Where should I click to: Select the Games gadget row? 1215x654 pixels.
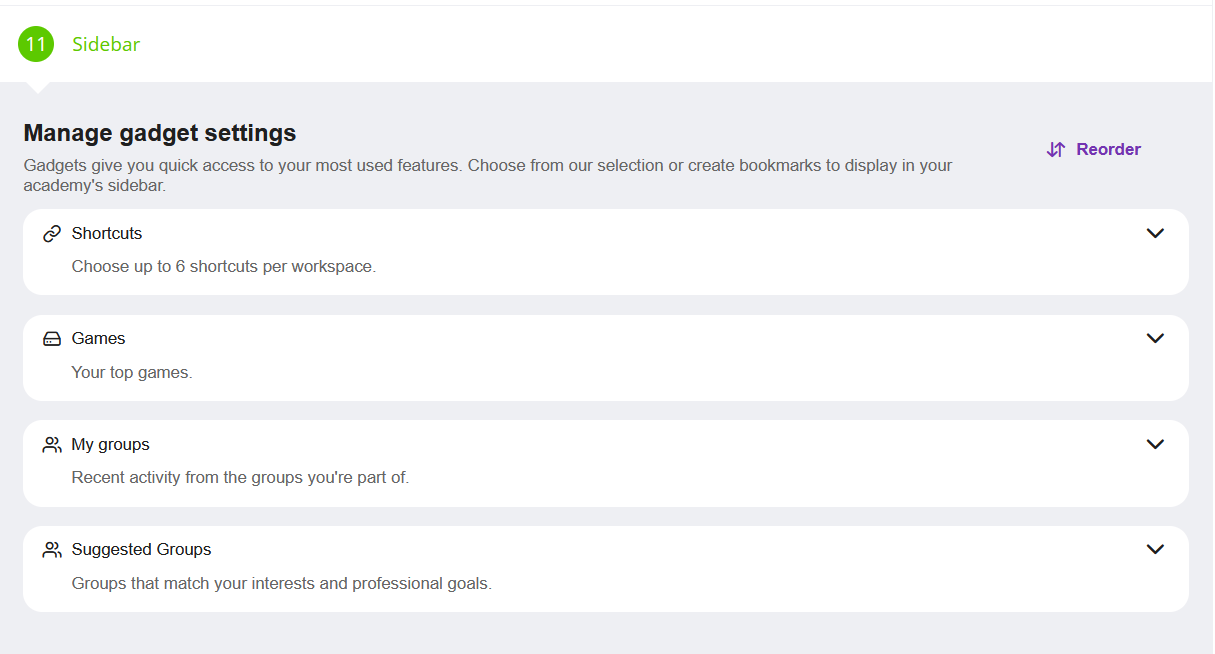(x=98, y=338)
